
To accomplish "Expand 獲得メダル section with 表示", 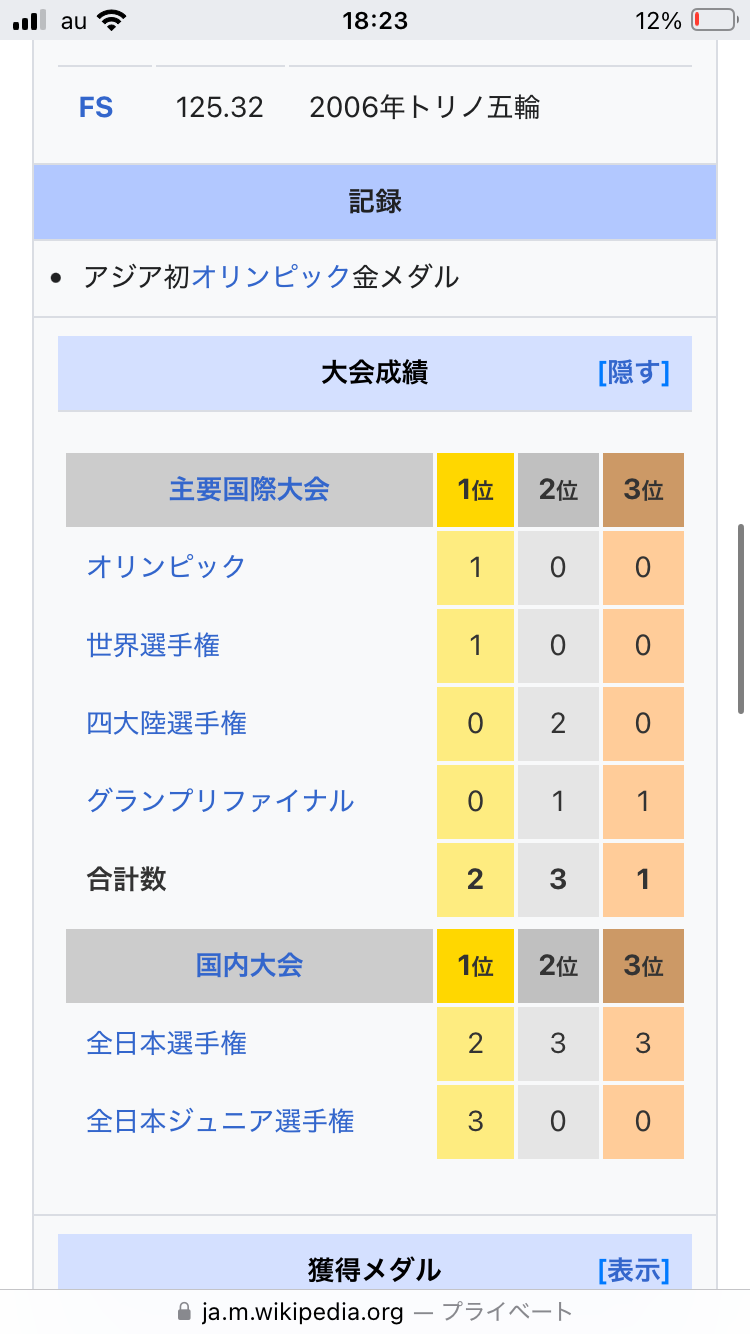I will [x=633, y=1270].
